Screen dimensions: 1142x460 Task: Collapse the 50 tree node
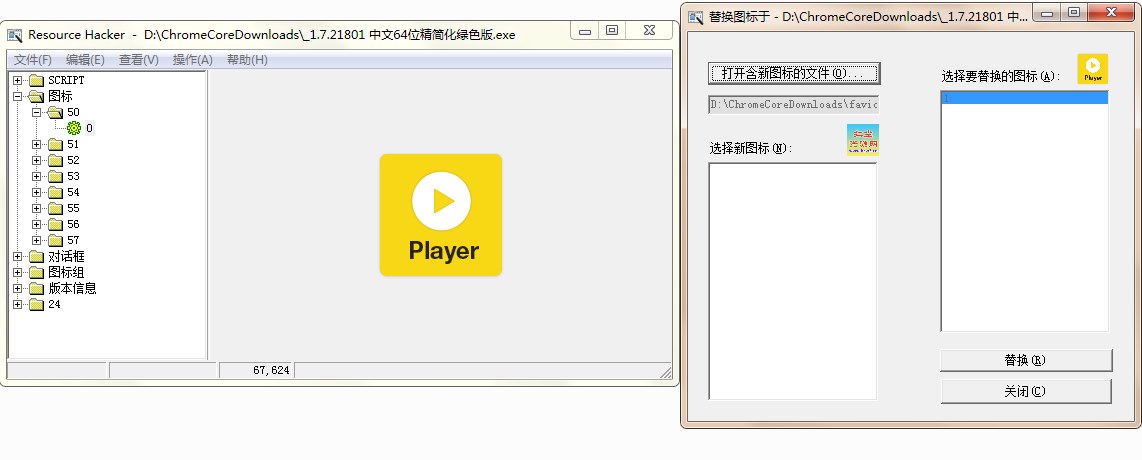click(x=36, y=112)
